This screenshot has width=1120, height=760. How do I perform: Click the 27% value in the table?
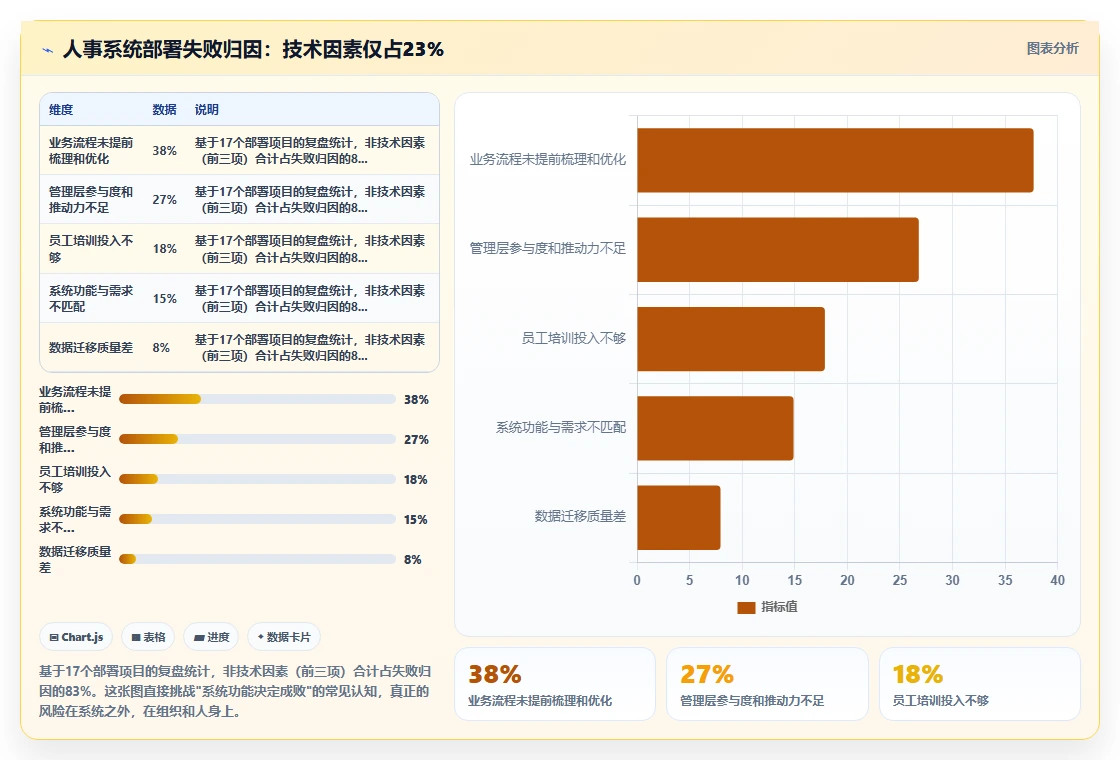tap(164, 200)
